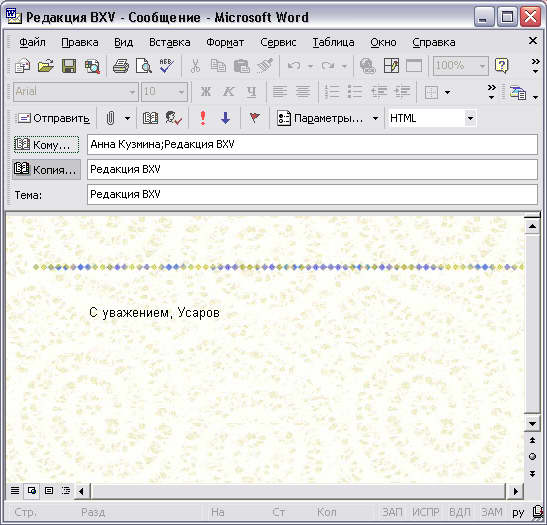Open the Print Preview icon

click(143, 66)
